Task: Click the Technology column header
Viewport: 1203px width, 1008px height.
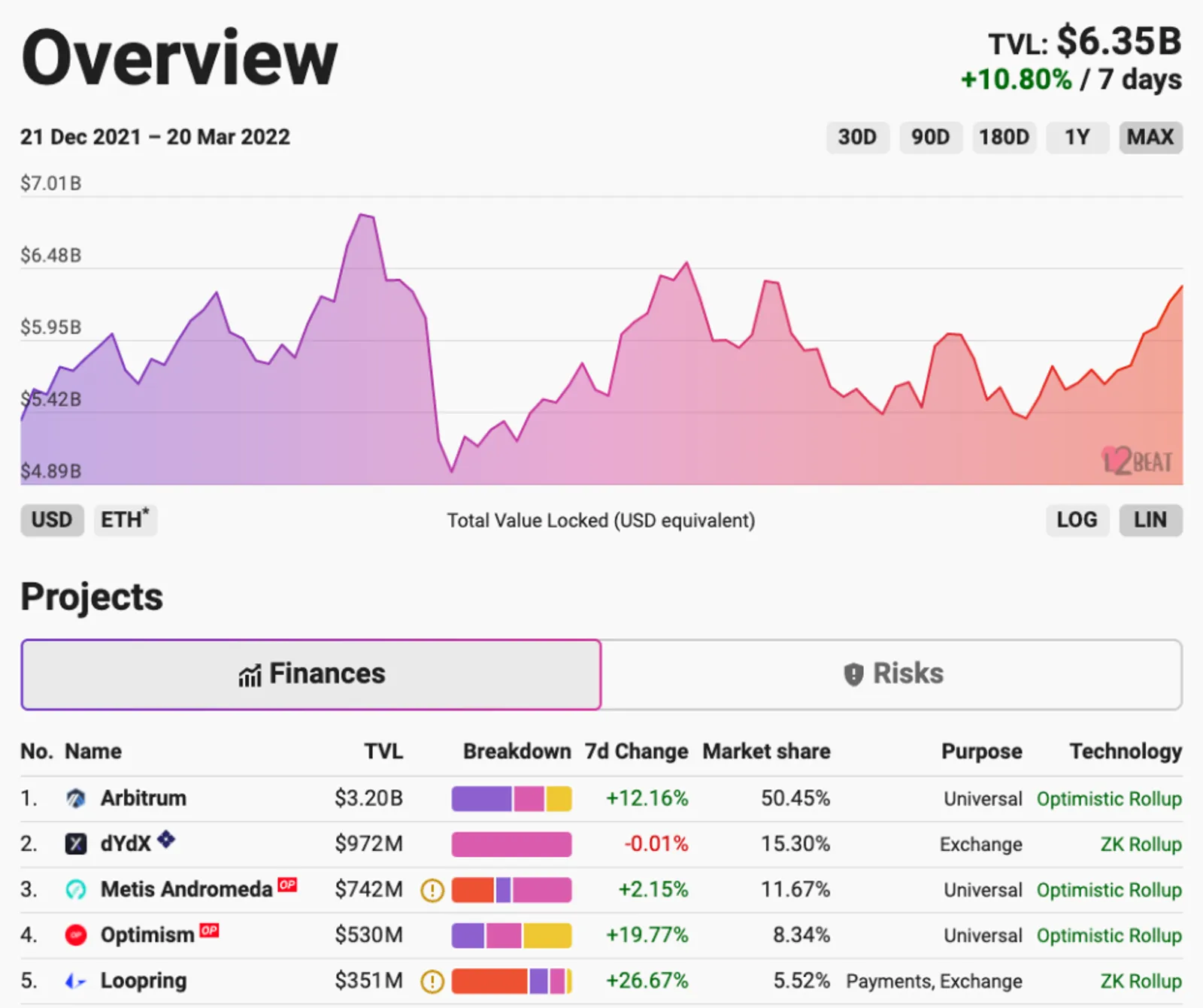Action: click(x=1126, y=752)
